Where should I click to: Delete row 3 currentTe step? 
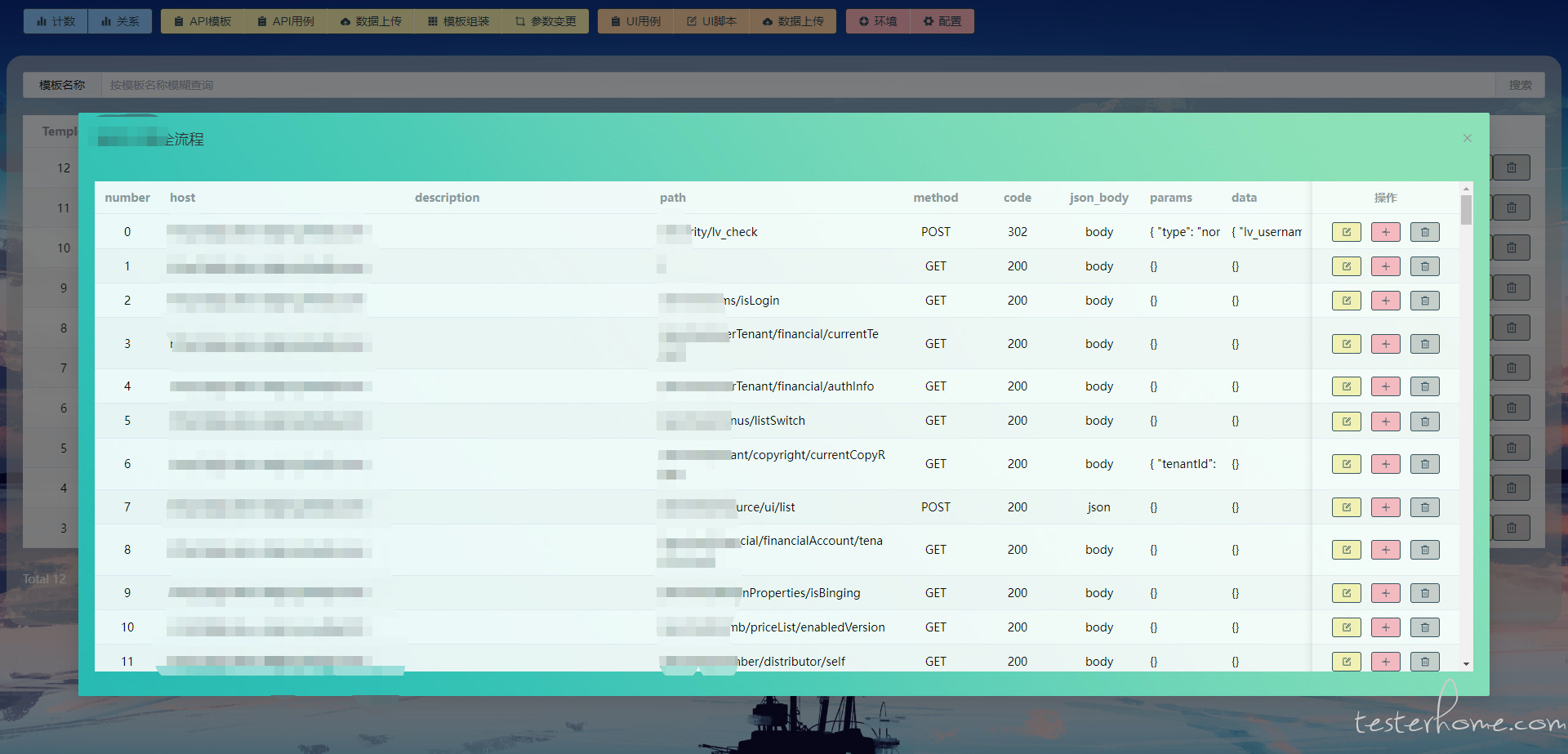pos(1425,344)
